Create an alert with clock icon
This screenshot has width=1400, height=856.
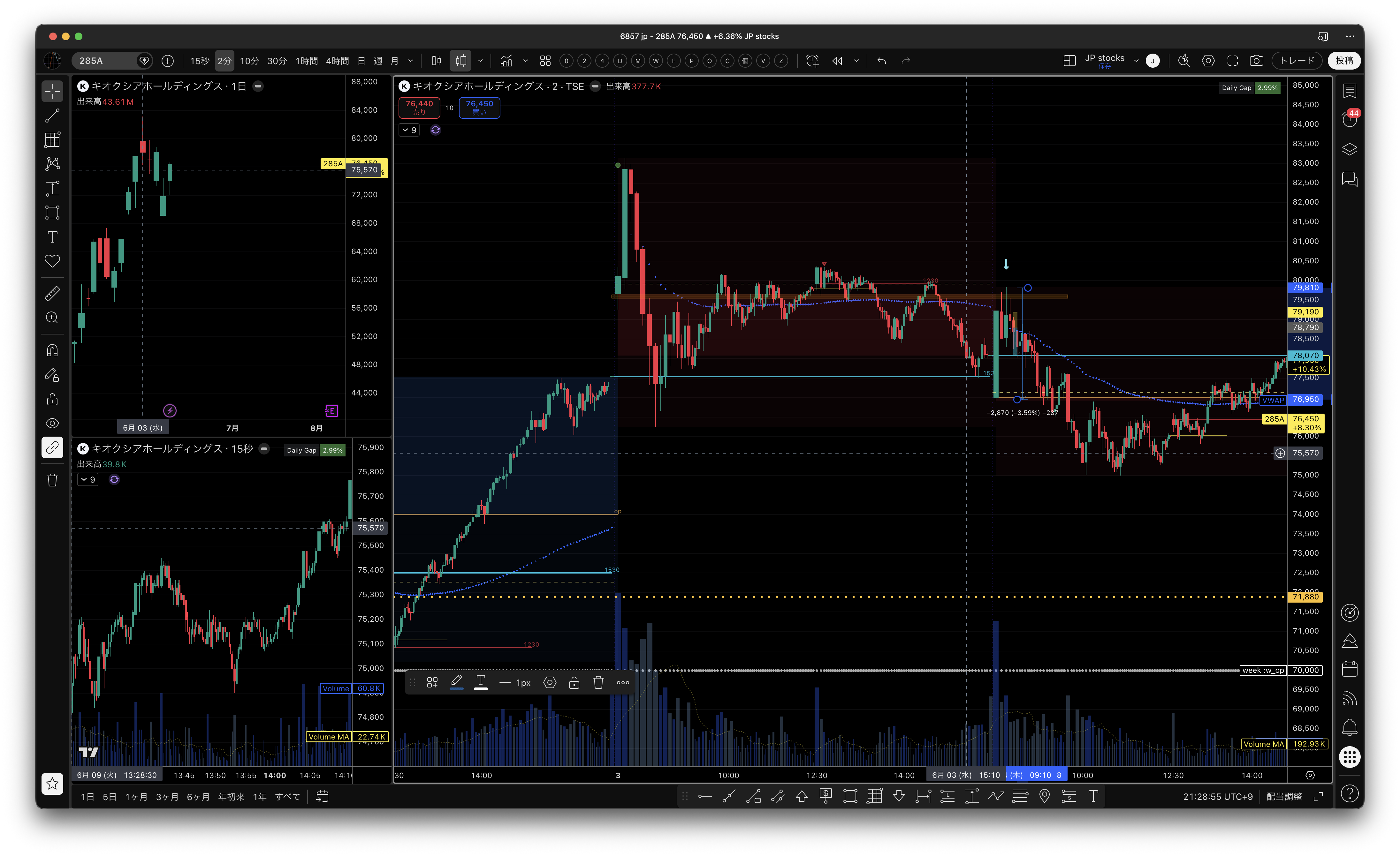coord(812,61)
